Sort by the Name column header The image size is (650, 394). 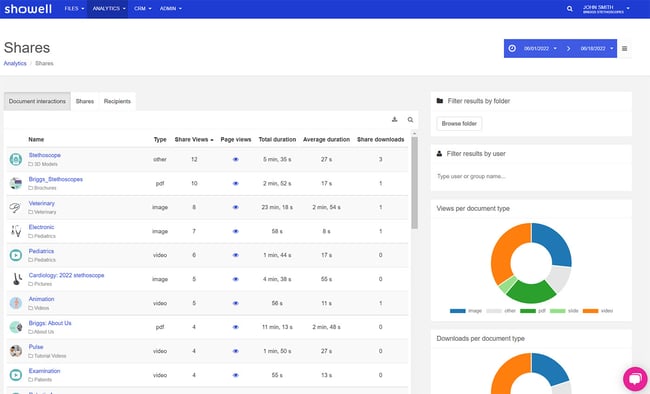coord(36,140)
